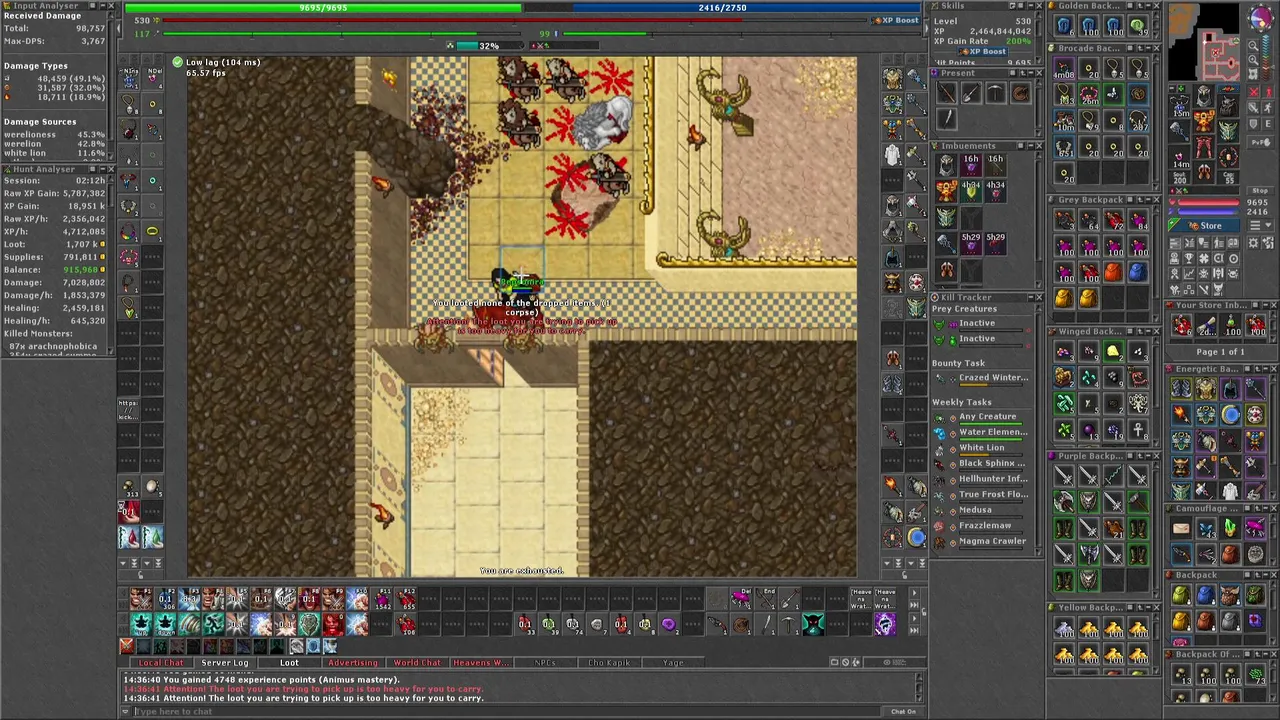Open the Loot chat tab
Screen dimensions: 1280x720
click(x=289, y=663)
